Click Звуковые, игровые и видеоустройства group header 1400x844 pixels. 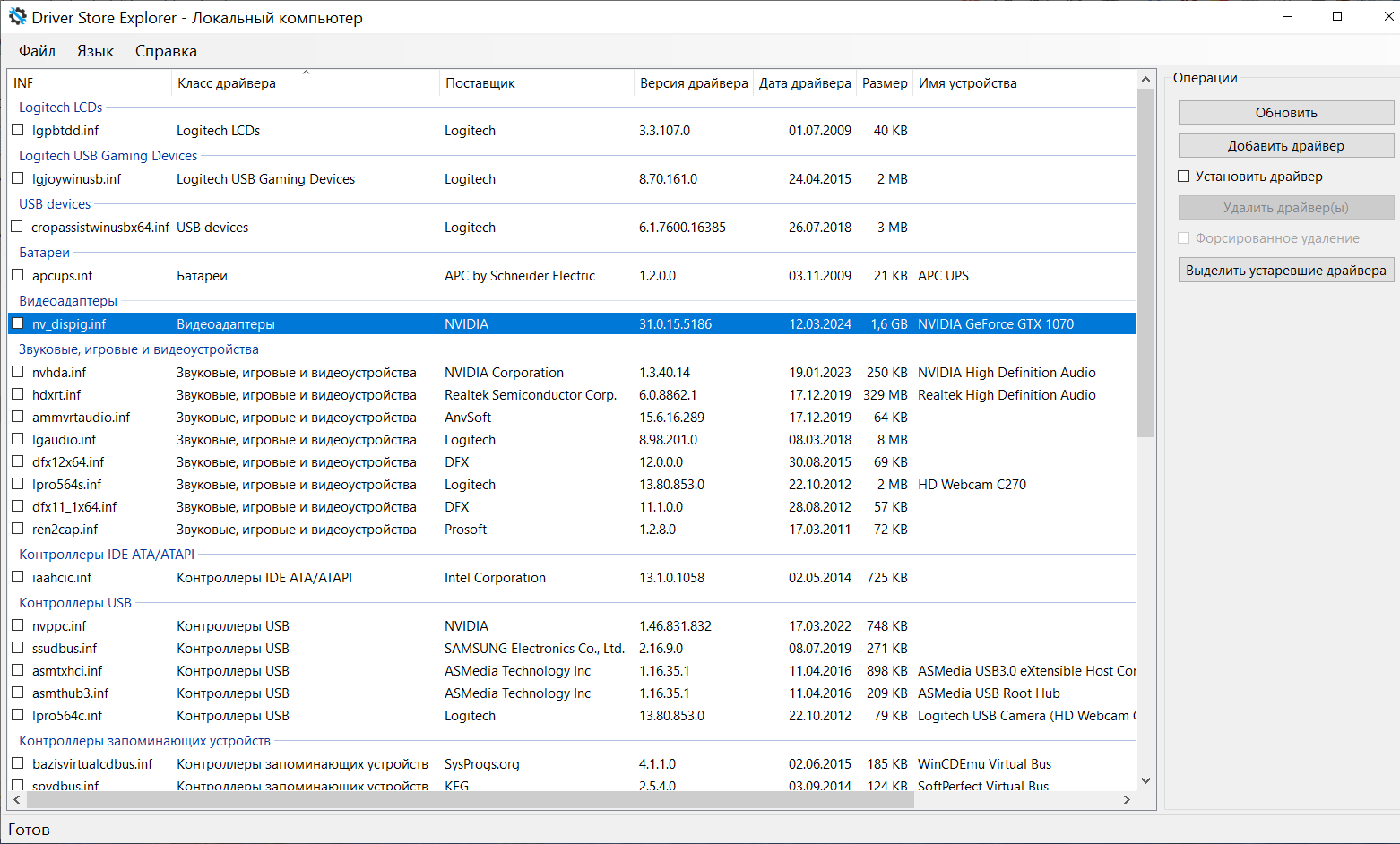(x=139, y=349)
